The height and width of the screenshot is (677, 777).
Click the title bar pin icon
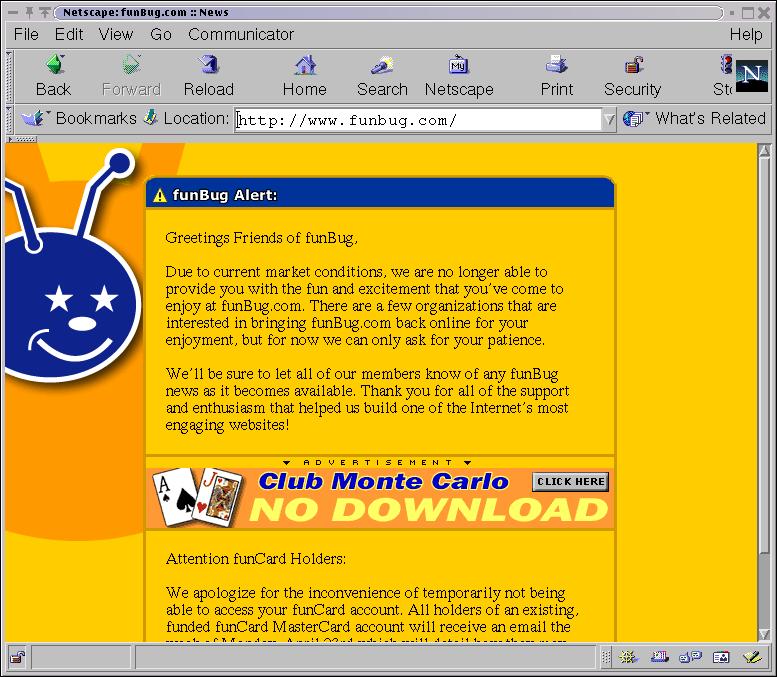pyautogui.click(x=30, y=12)
